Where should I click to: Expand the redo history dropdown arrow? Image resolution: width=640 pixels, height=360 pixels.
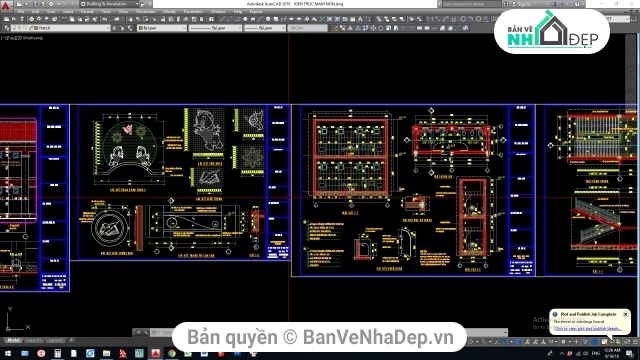click(122, 19)
